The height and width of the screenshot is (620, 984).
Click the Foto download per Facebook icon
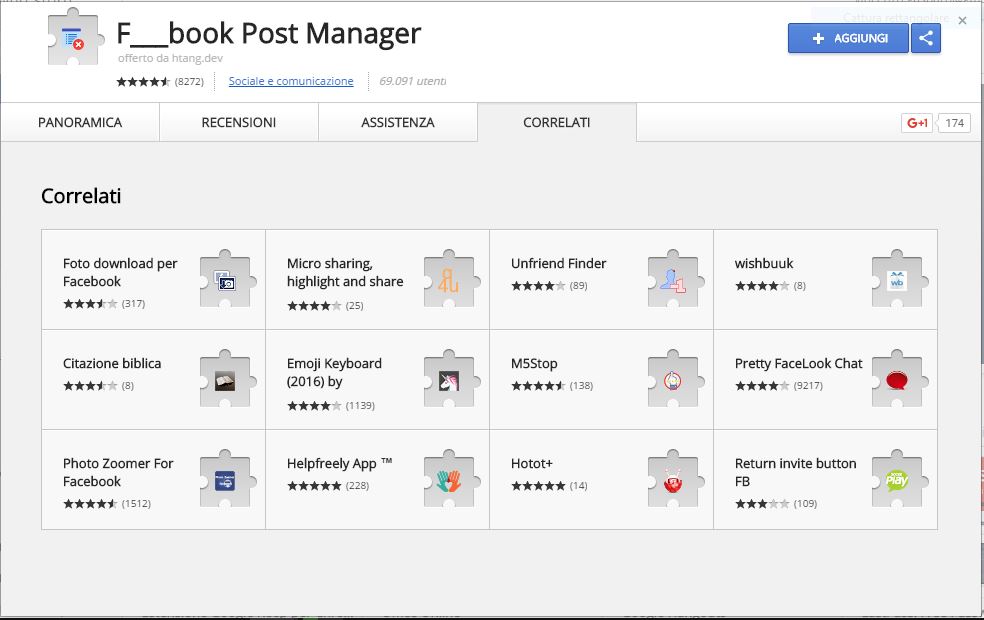click(227, 279)
